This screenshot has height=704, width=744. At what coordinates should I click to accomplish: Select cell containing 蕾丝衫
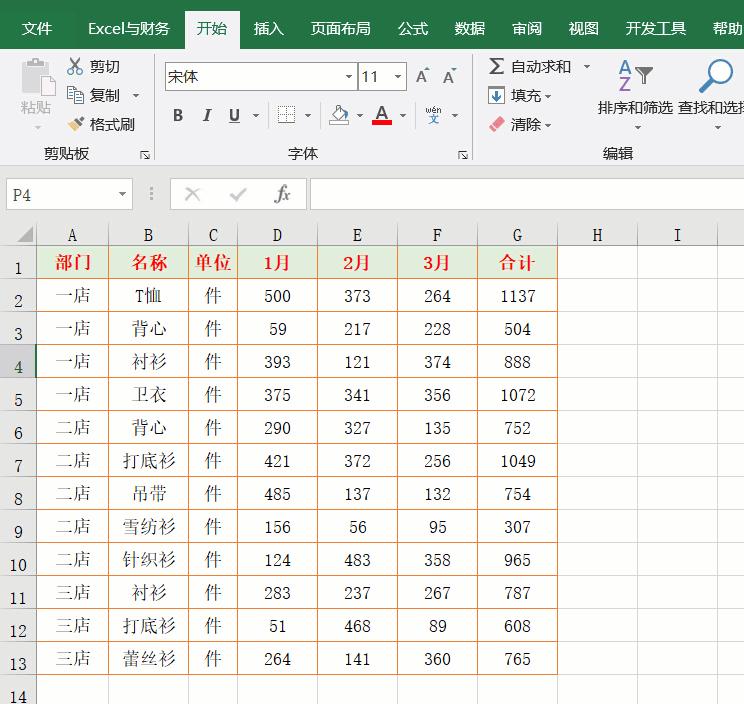click(x=149, y=658)
